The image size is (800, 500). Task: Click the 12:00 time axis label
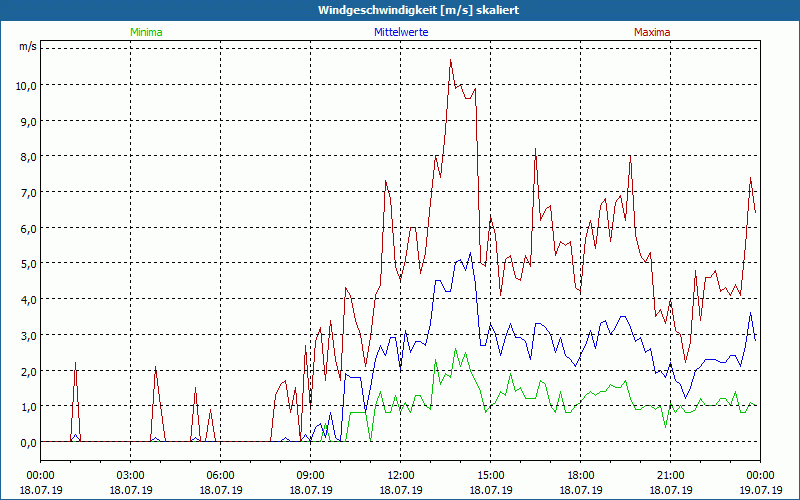(401, 476)
